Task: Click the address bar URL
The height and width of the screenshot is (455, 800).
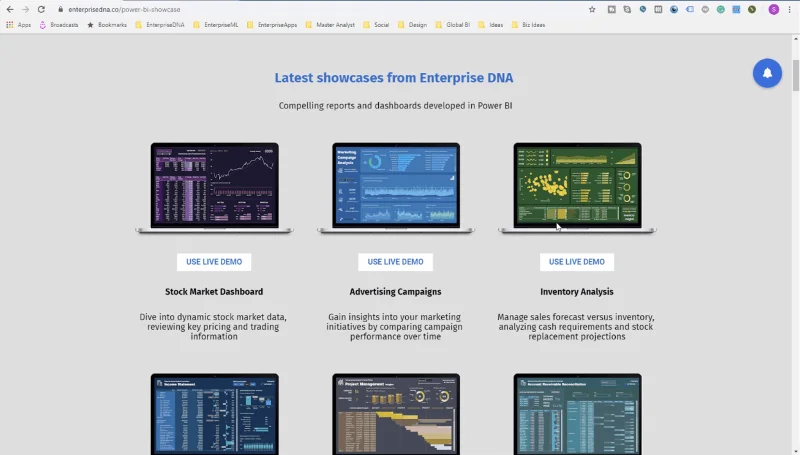Action: coord(124,9)
